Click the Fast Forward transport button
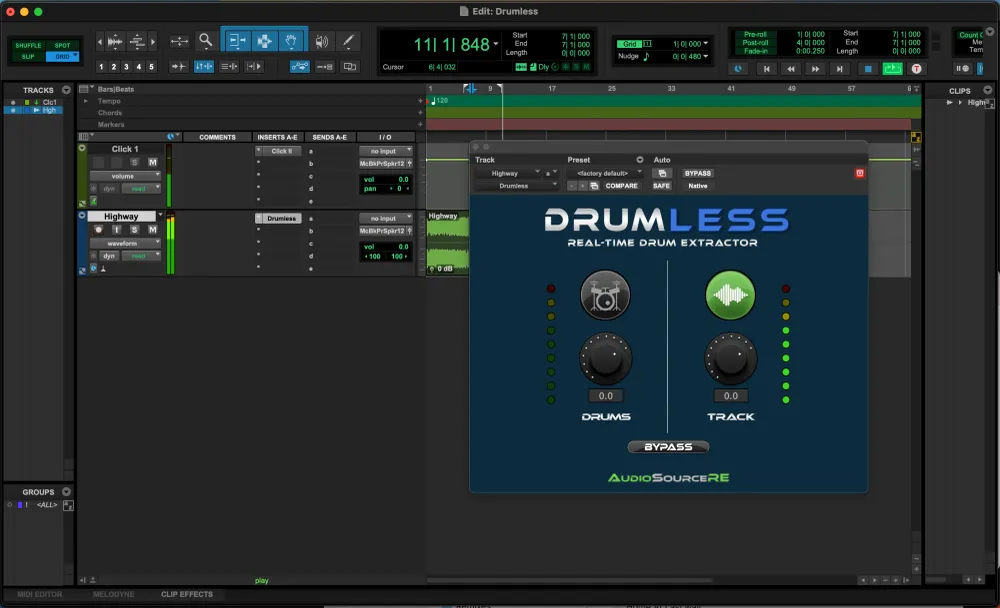This screenshot has height=608, width=1000. coord(815,69)
